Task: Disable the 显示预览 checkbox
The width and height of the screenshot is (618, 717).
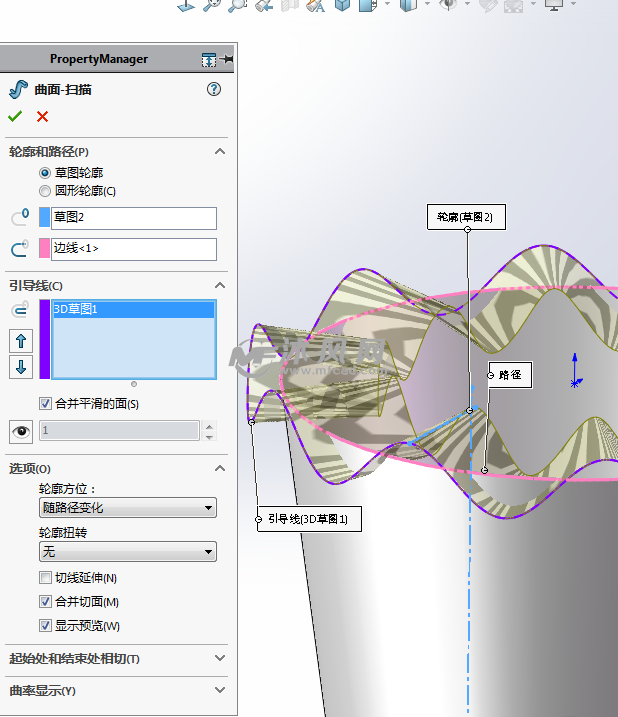Action: point(45,626)
